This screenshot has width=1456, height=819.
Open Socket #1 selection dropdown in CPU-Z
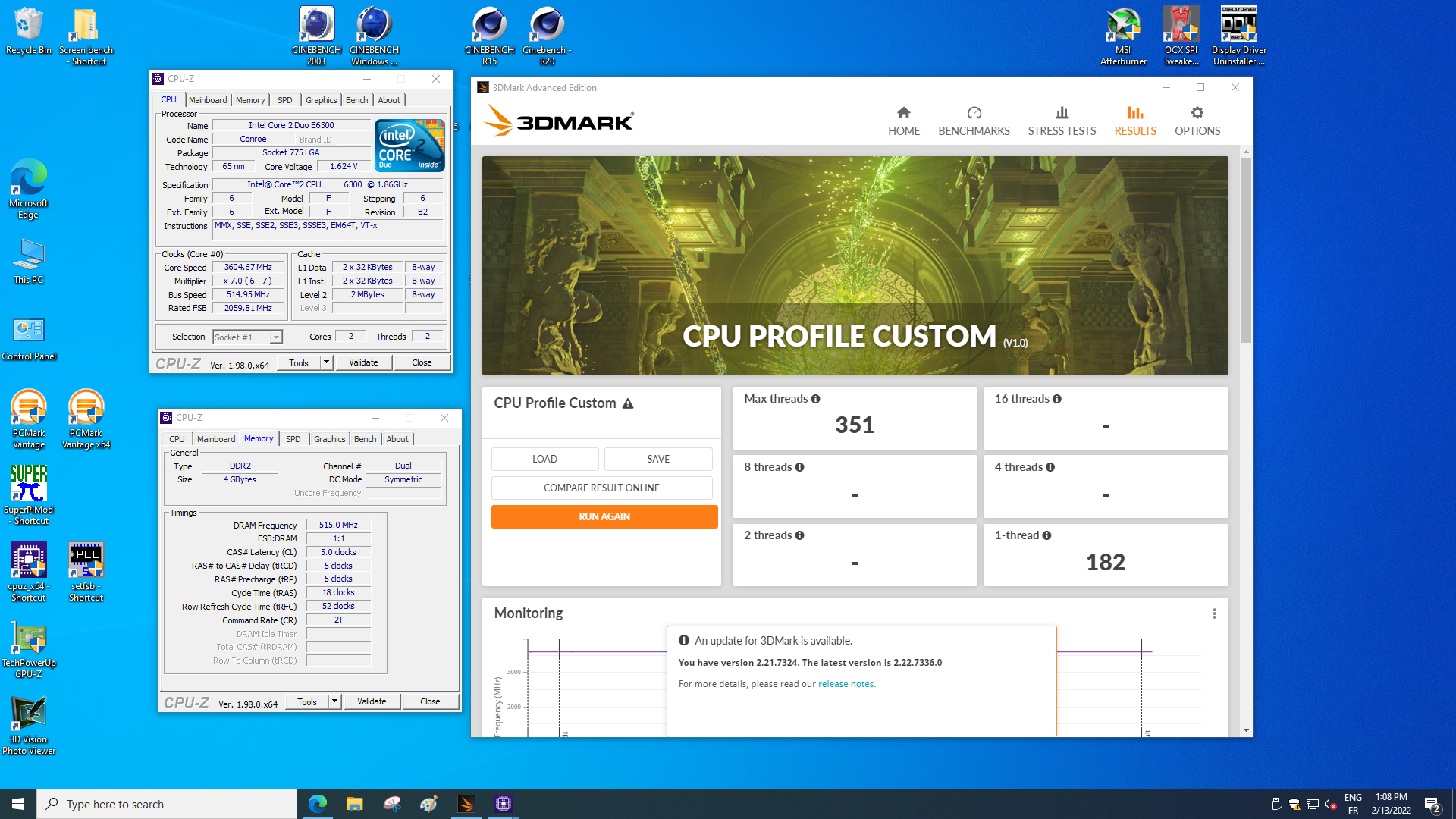248,337
